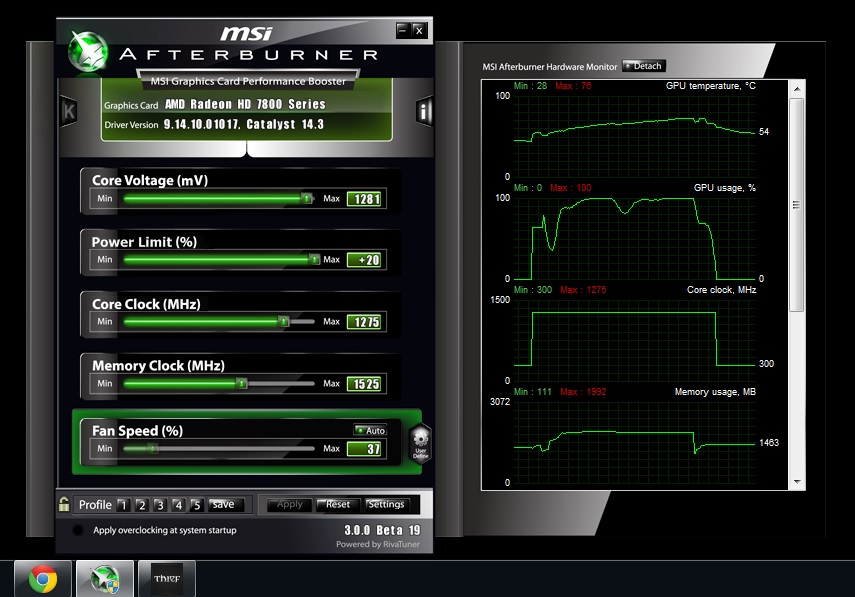Click the GPU usage graph

[x=635, y=238]
